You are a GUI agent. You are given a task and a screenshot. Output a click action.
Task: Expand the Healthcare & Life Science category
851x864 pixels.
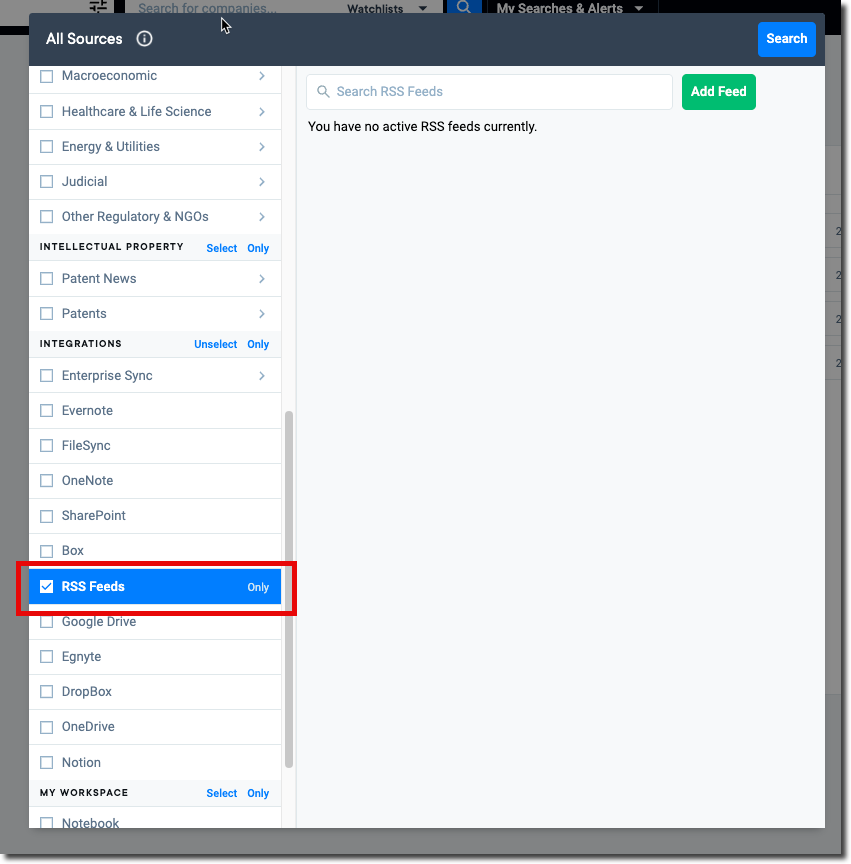pyautogui.click(x=262, y=112)
